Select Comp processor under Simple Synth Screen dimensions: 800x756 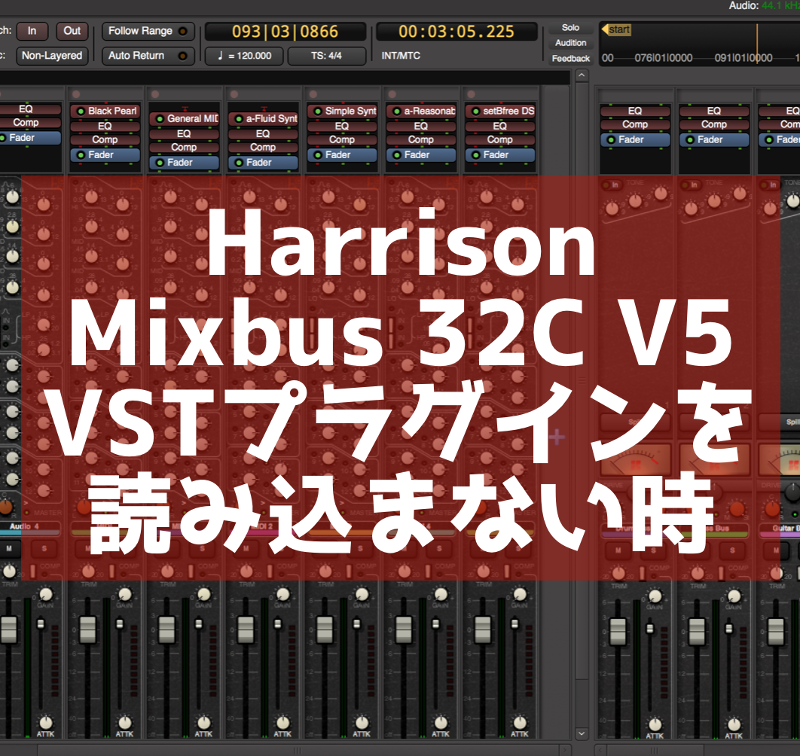click(342, 140)
